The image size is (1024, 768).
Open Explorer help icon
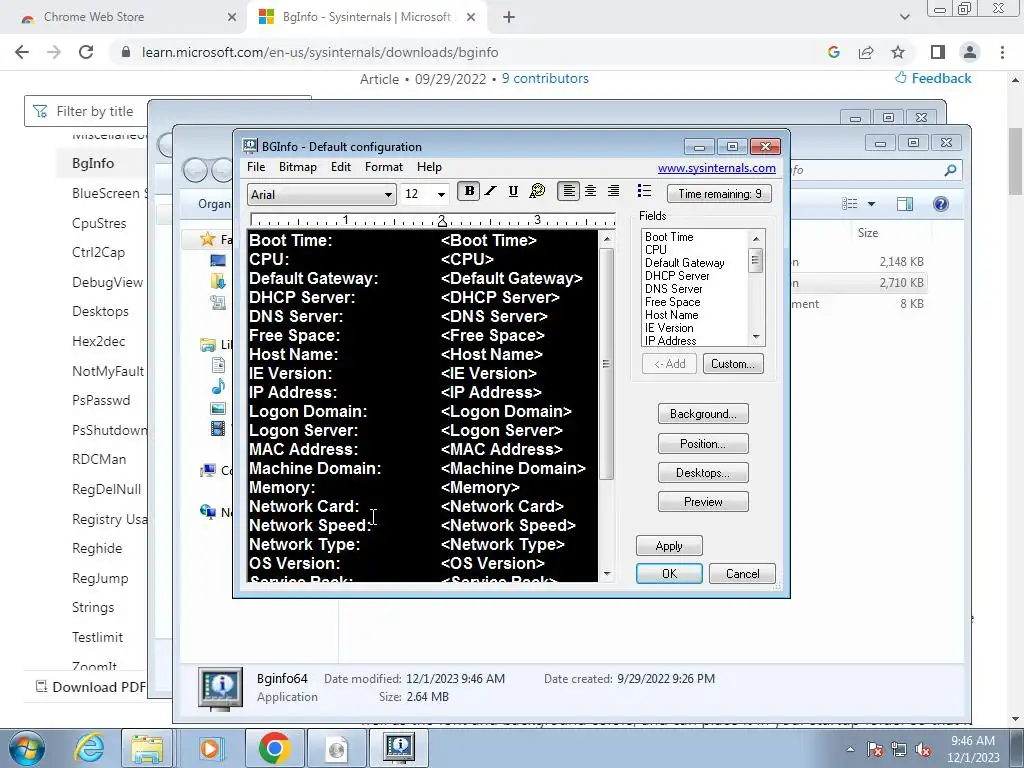pyautogui.click(x=940, y=204)
